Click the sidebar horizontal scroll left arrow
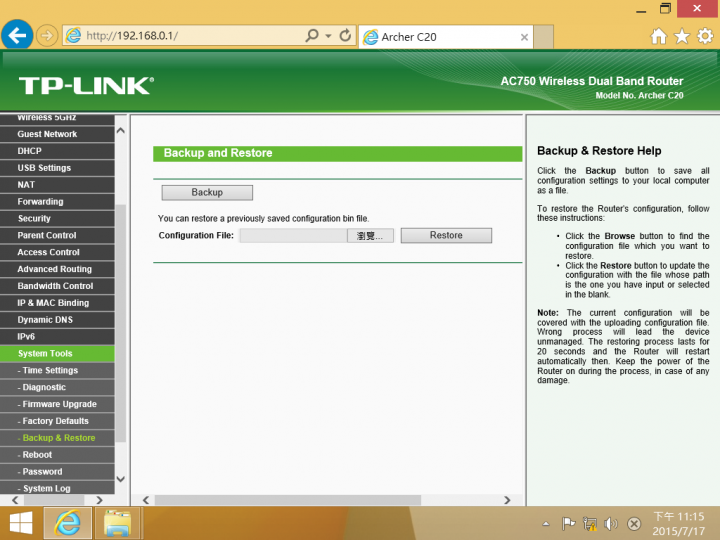 tap(15, 500)
